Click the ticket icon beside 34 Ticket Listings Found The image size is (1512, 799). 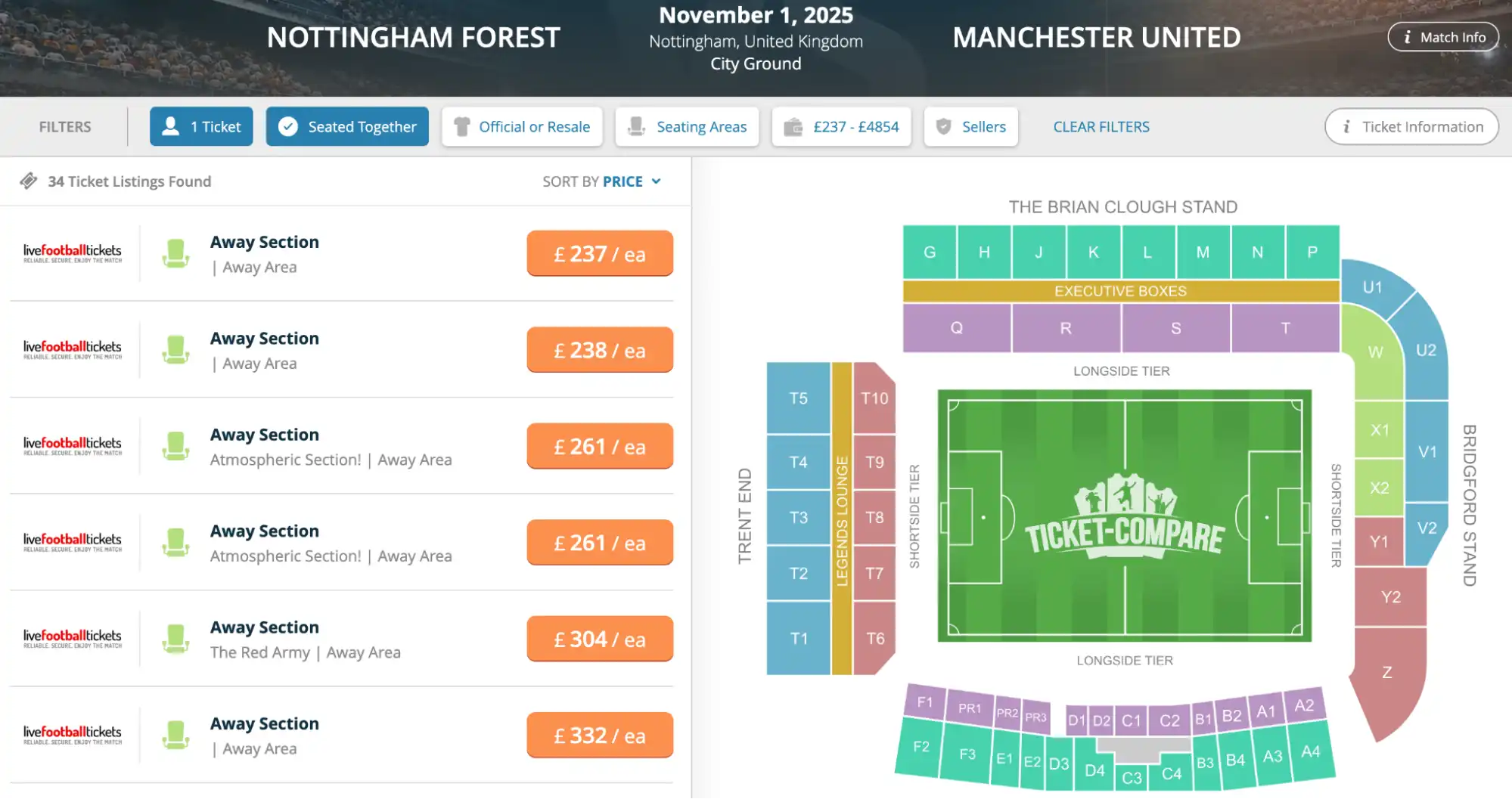[29, 181]
